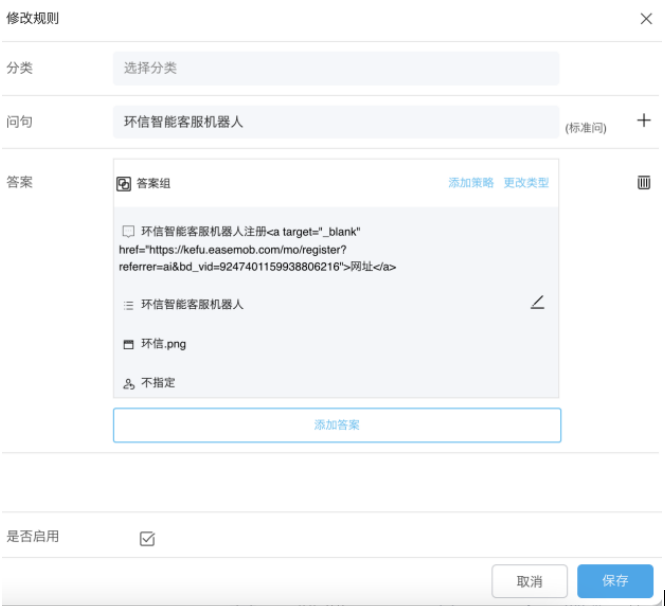Select the 环信.png attachment name
665x606 pixels.
pos(163,344)
